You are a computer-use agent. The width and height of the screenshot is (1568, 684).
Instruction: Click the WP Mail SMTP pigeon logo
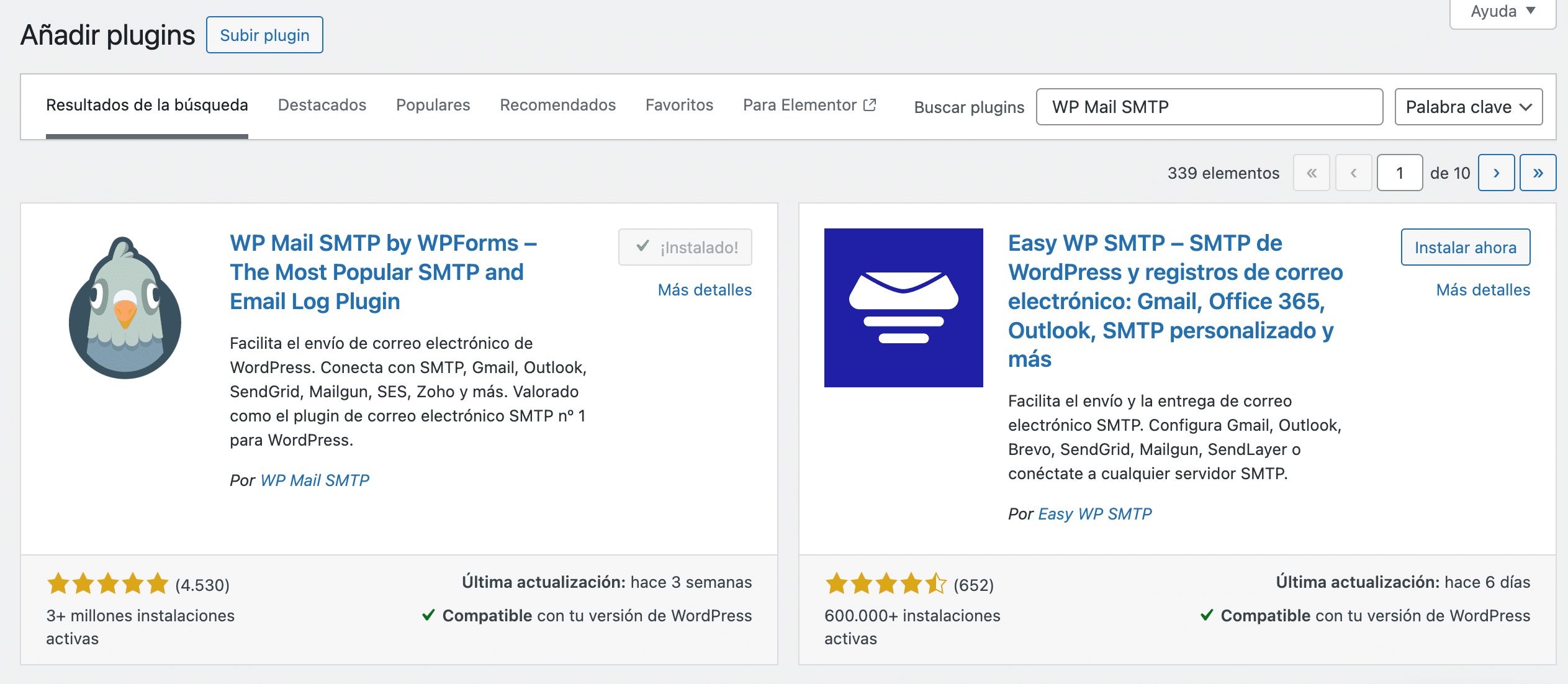[x=125, y=308]
